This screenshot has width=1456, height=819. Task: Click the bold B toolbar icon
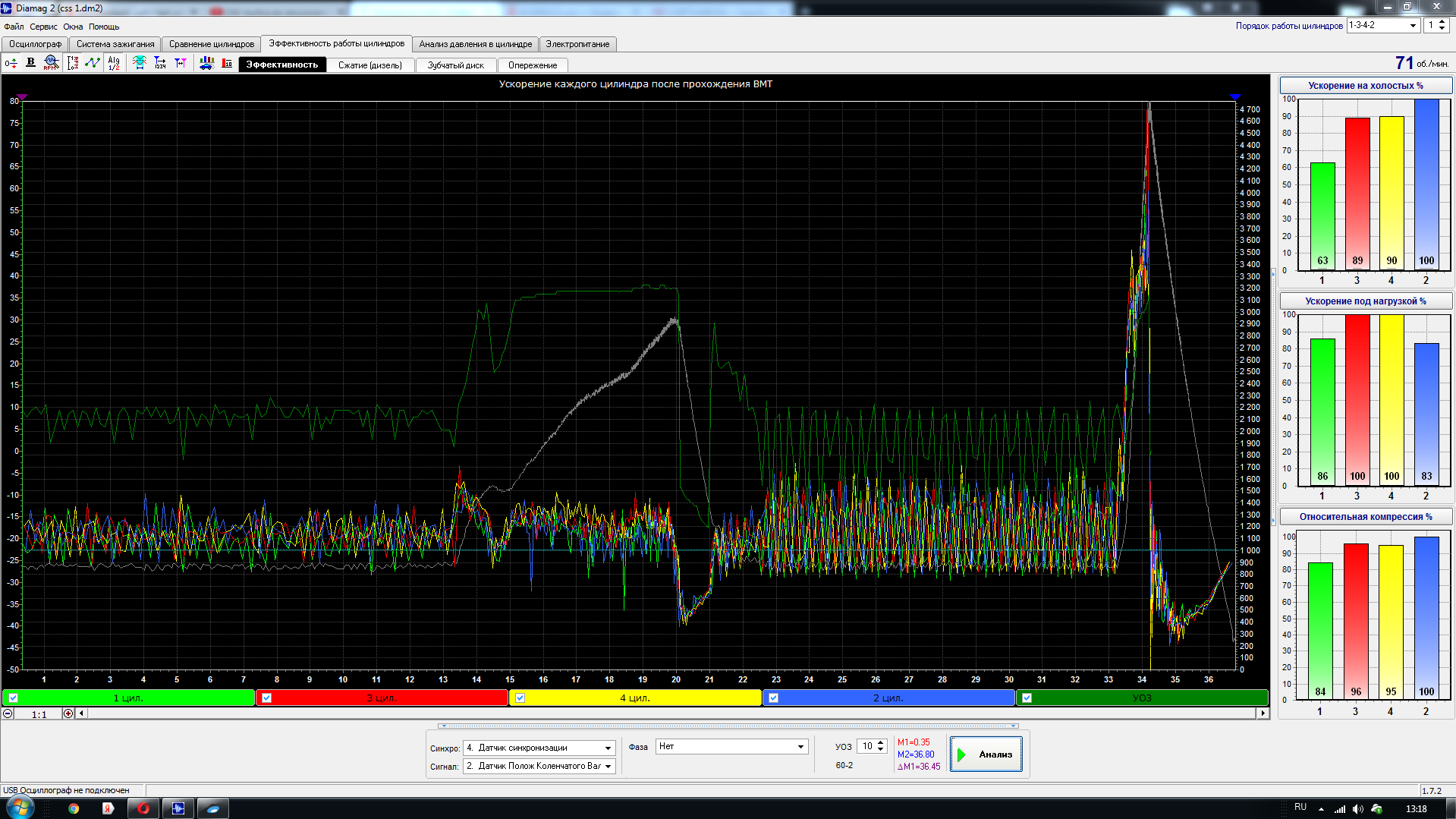[x=30, y=63]
